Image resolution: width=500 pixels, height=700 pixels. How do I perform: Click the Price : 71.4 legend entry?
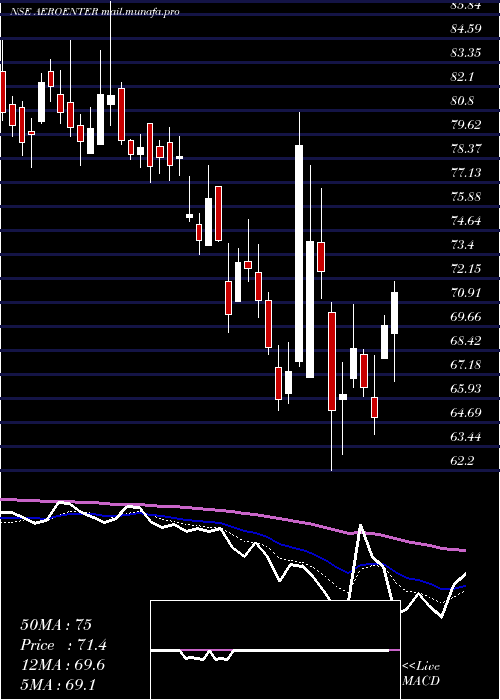coord(63,645)
